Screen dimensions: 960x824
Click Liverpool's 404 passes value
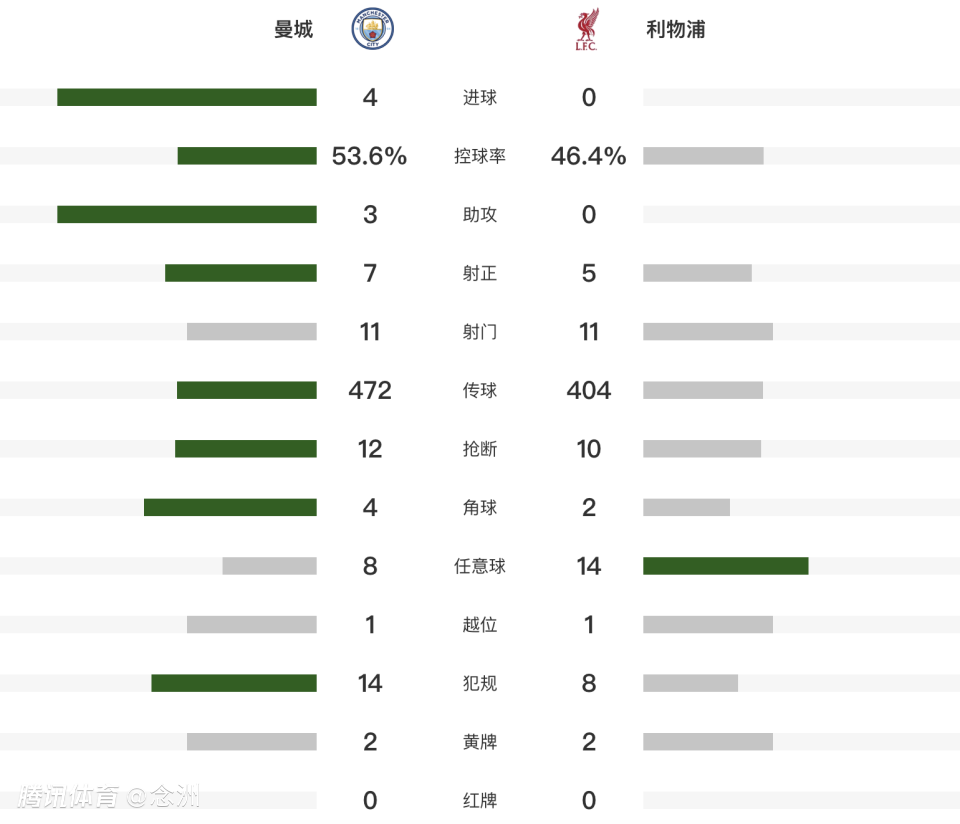click(589, 390)
